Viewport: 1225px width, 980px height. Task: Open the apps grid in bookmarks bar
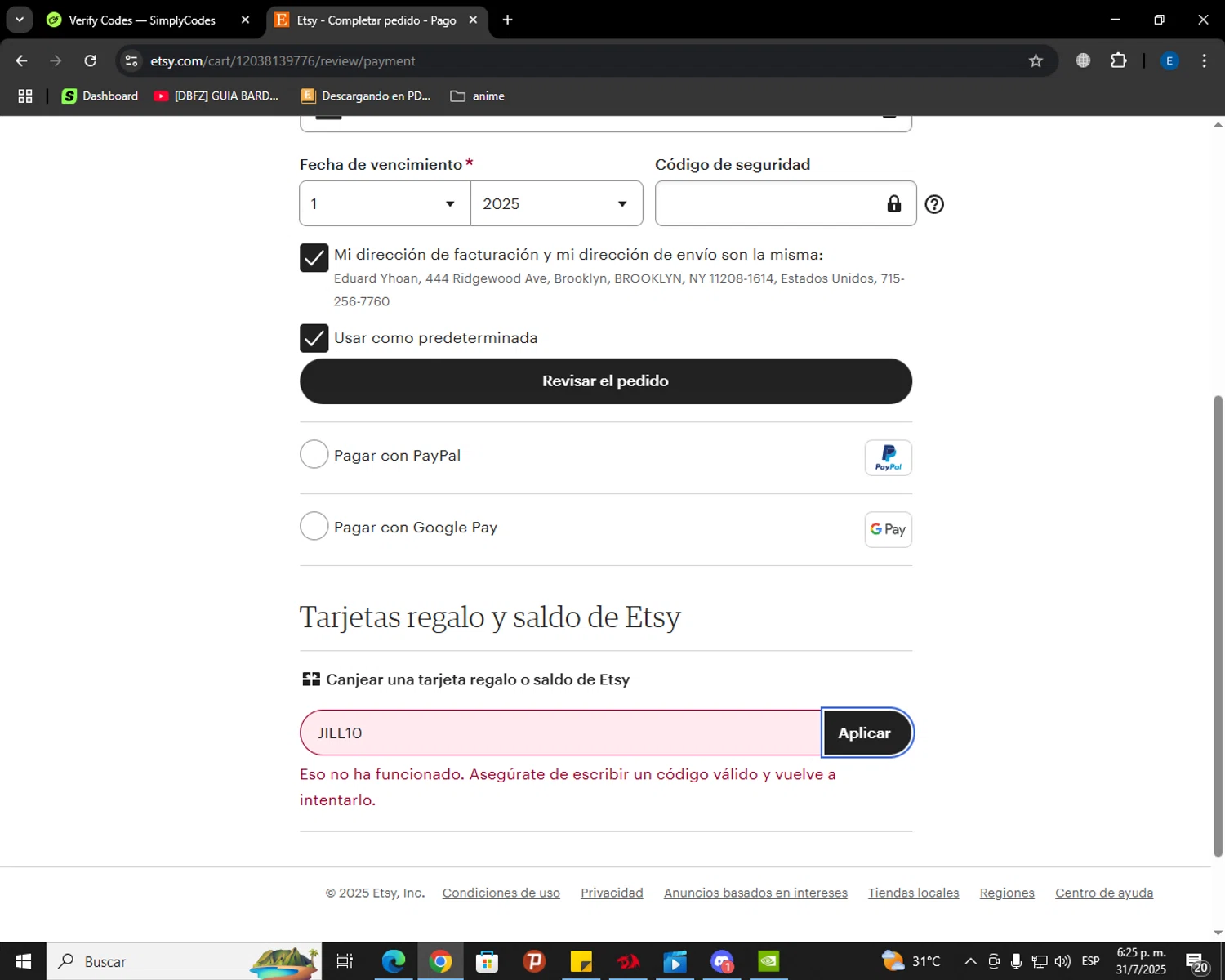[25, 96]
